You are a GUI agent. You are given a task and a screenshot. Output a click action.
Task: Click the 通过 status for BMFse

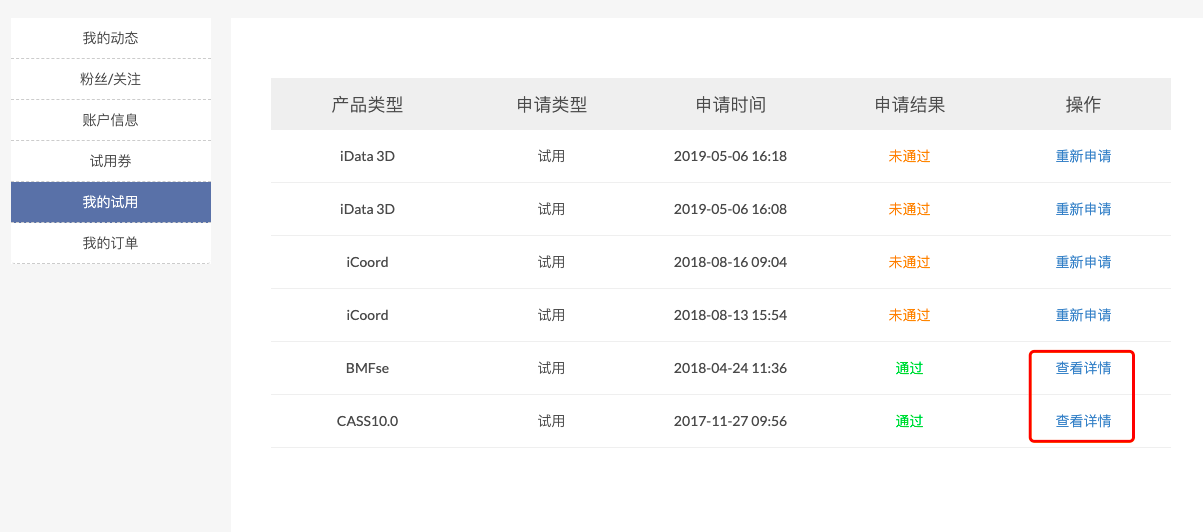[x=909, y=368]
